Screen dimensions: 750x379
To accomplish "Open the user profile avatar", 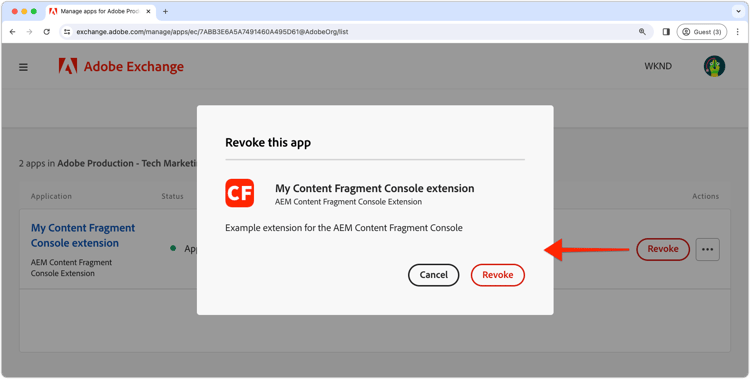I will click(x=714, y=66).
